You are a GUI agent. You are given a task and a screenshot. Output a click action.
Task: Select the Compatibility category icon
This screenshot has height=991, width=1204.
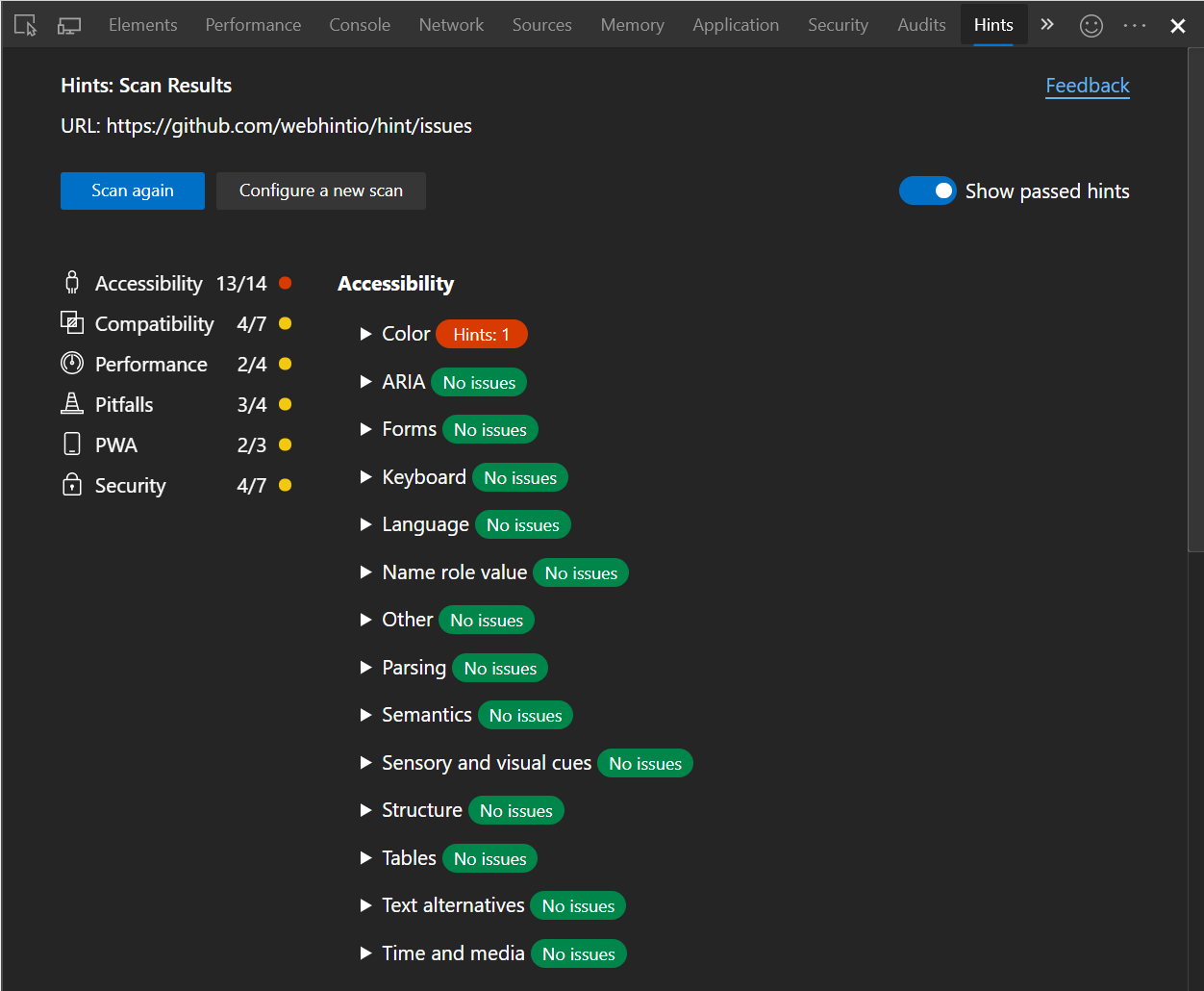coord(72,323)
